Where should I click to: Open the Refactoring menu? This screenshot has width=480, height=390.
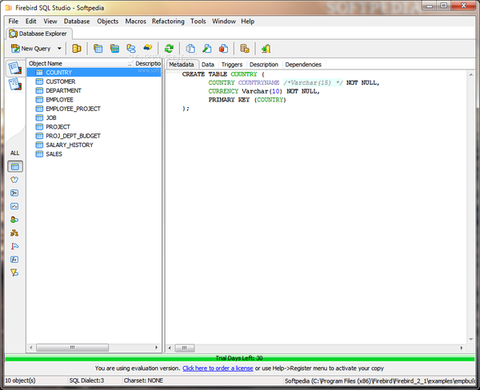[x=168, y=21]
